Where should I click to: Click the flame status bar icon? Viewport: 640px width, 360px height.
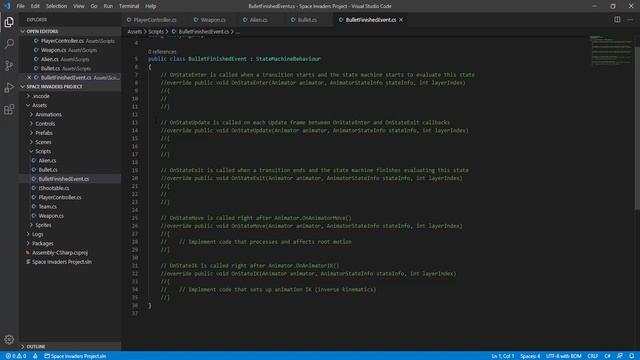coord(35,356)
